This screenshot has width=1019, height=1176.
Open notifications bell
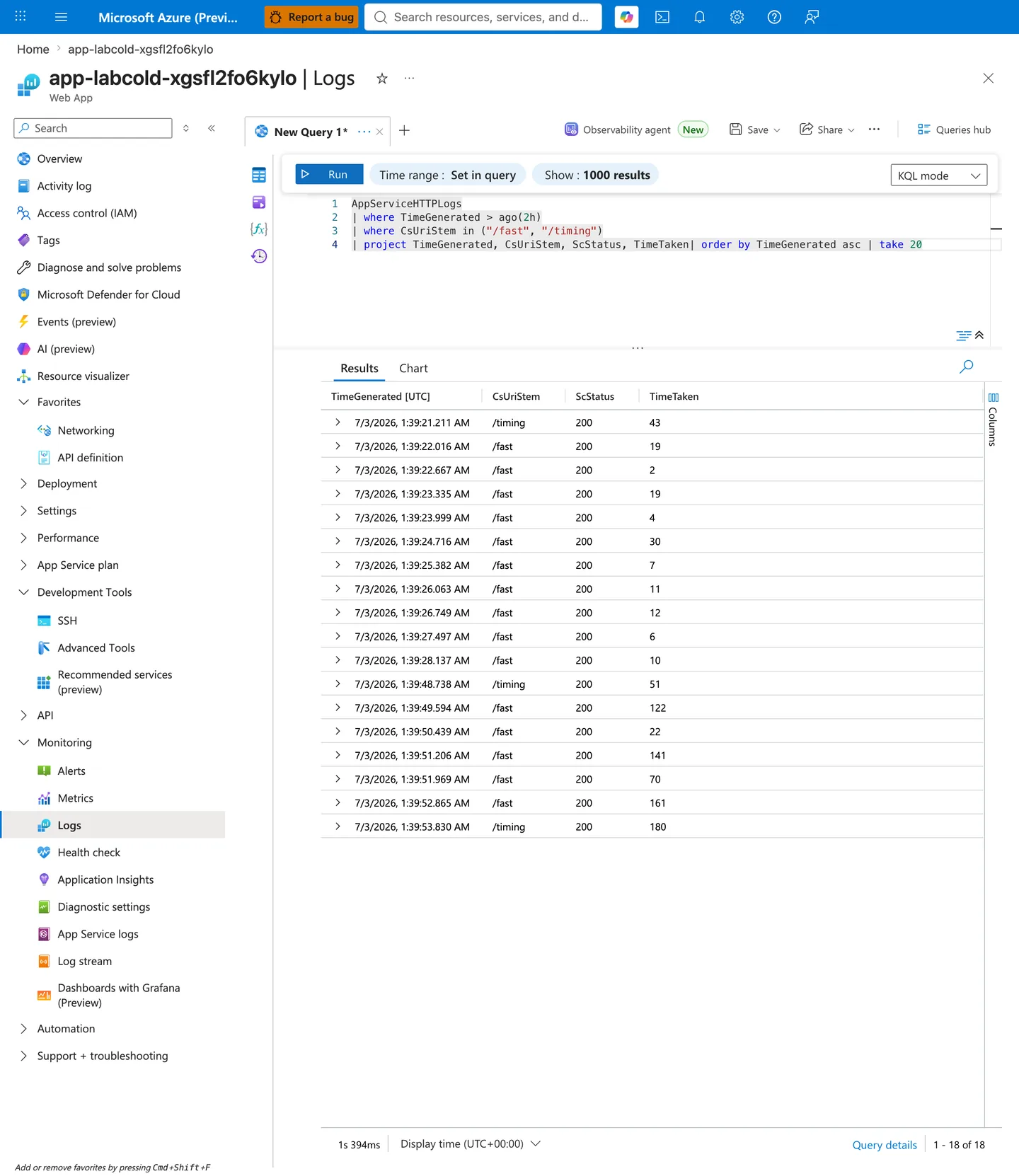coord(699,17)
